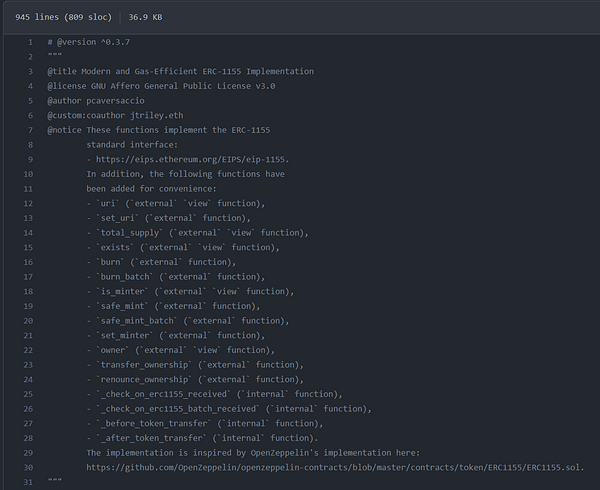Click the 'been added for convenience:' line
Image resolution: width=600 pixels, height=490 pixels.
tap(152, 189)
